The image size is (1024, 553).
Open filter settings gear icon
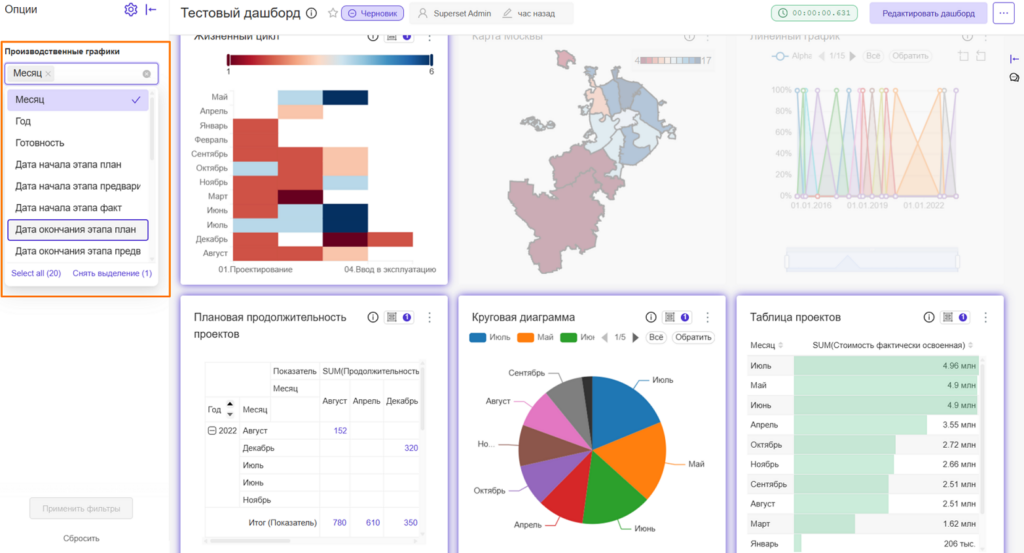click(x=131, y=10)
